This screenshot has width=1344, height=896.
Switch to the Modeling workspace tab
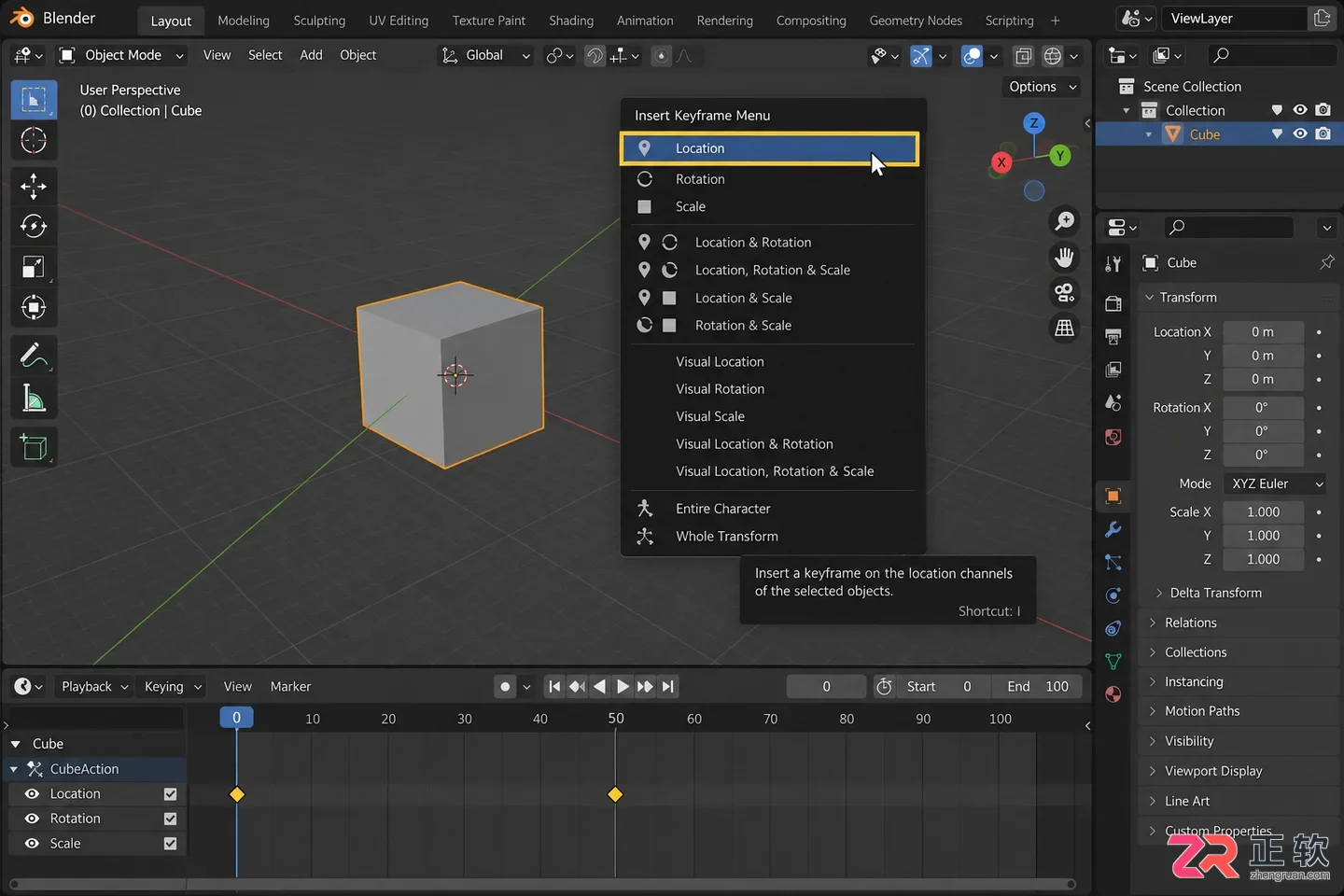click(244, 21)
